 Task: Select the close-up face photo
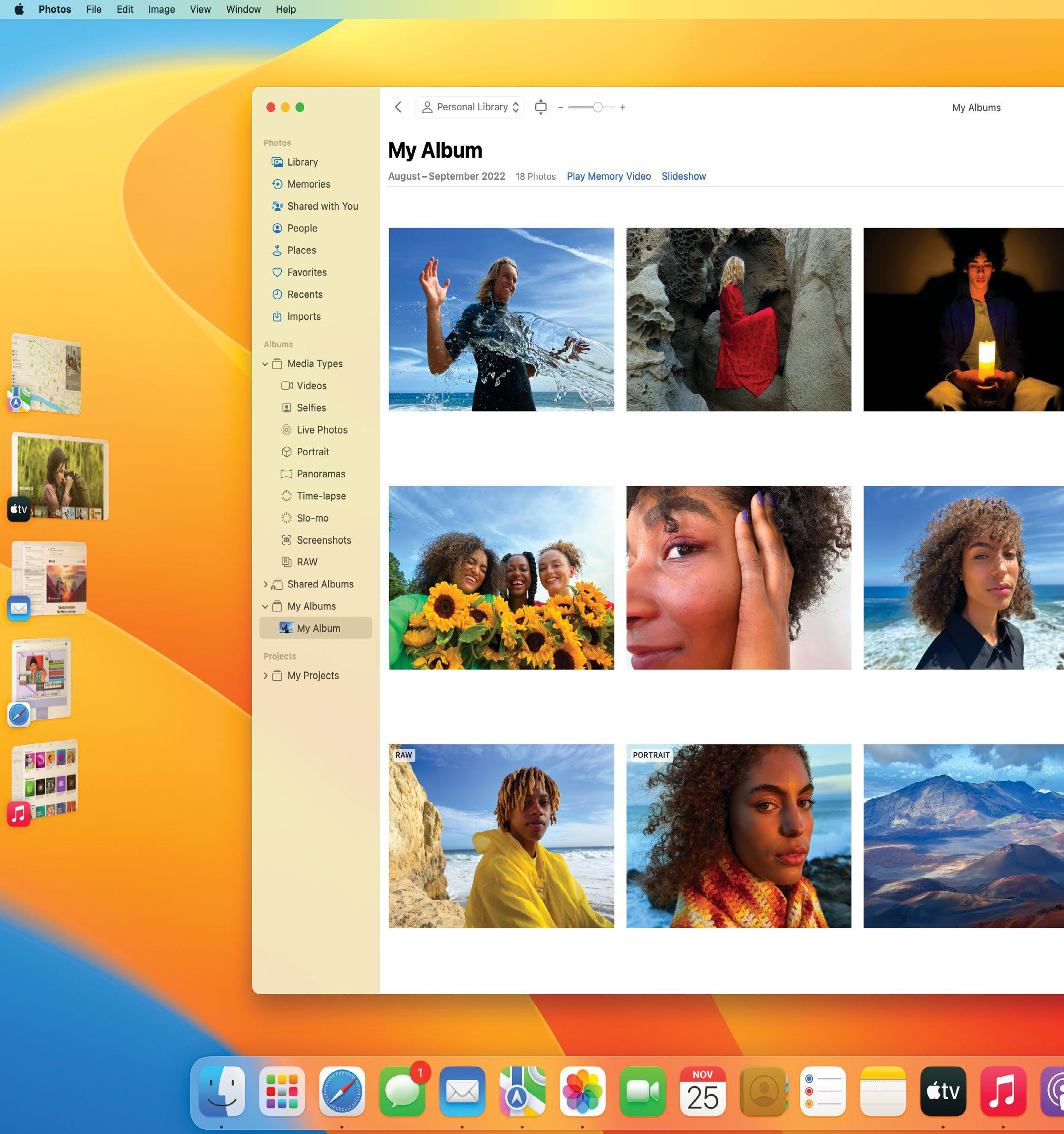(x=739, y=577)
